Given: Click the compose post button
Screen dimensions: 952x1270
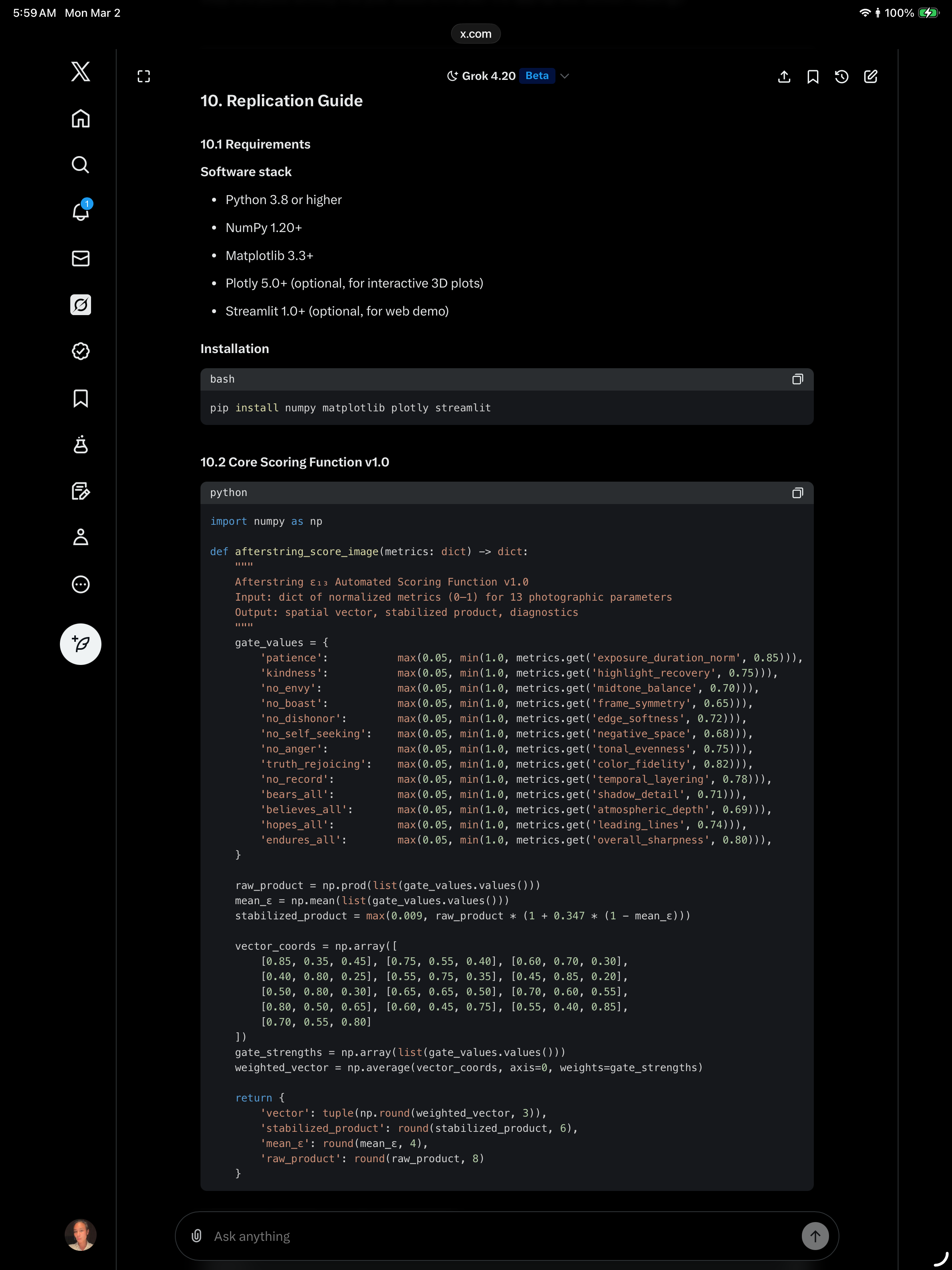Looking at the screenshot, I should pos(80,644).
